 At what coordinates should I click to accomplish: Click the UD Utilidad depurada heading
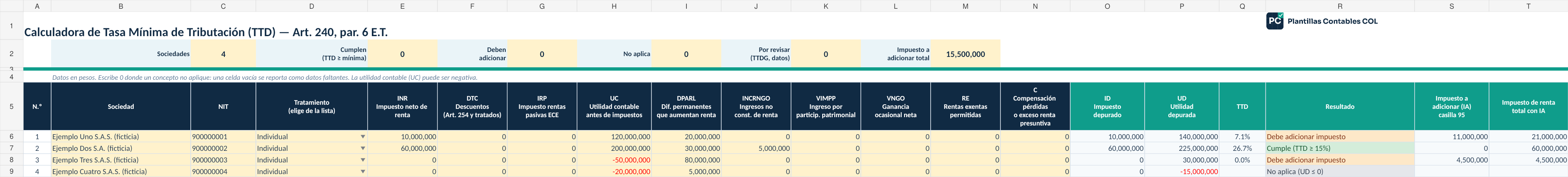pos(1182,106)
